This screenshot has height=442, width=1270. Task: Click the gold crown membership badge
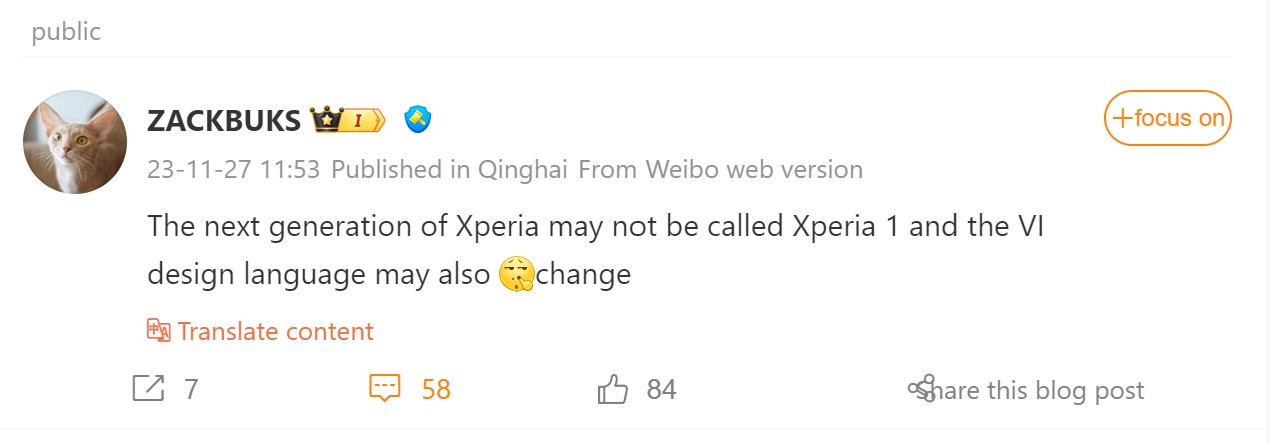[x=347, y=120]
